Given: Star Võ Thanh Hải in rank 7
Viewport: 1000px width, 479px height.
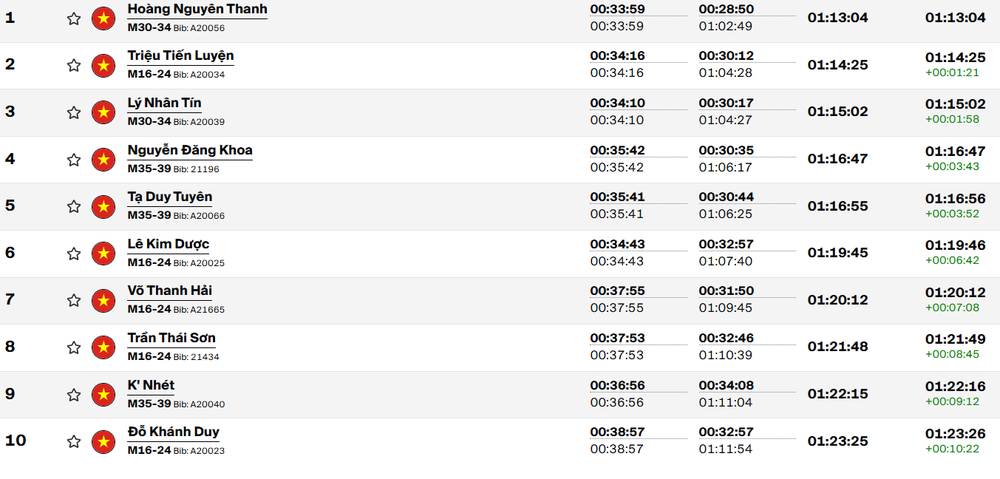Looking at the screenshot, I should pyautogui.click(x=74, y=300).
